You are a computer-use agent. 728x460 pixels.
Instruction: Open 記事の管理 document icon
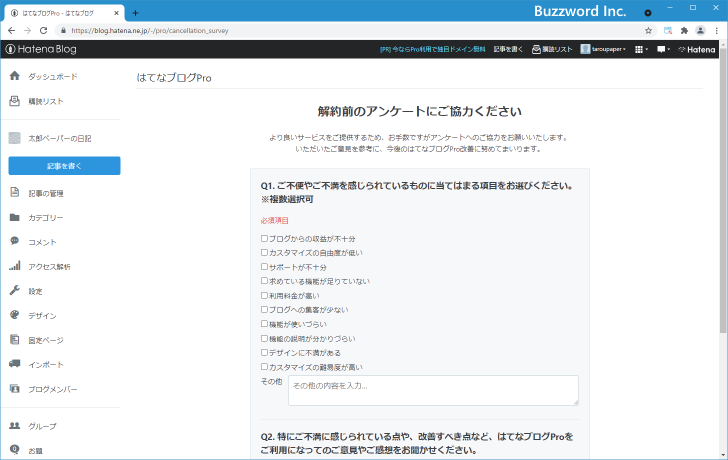pyautogui.click(x=14, y=193)
